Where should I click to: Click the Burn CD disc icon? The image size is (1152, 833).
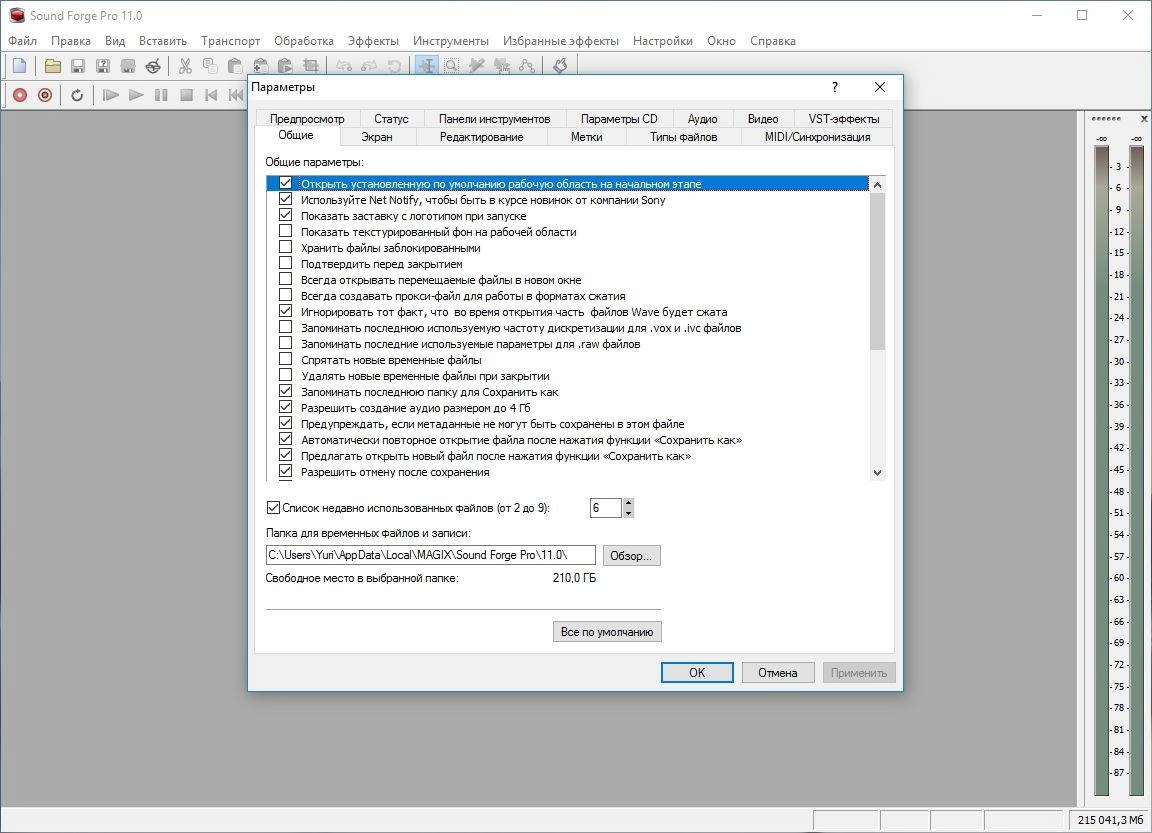pyautogui.click(x=153, y=66)
